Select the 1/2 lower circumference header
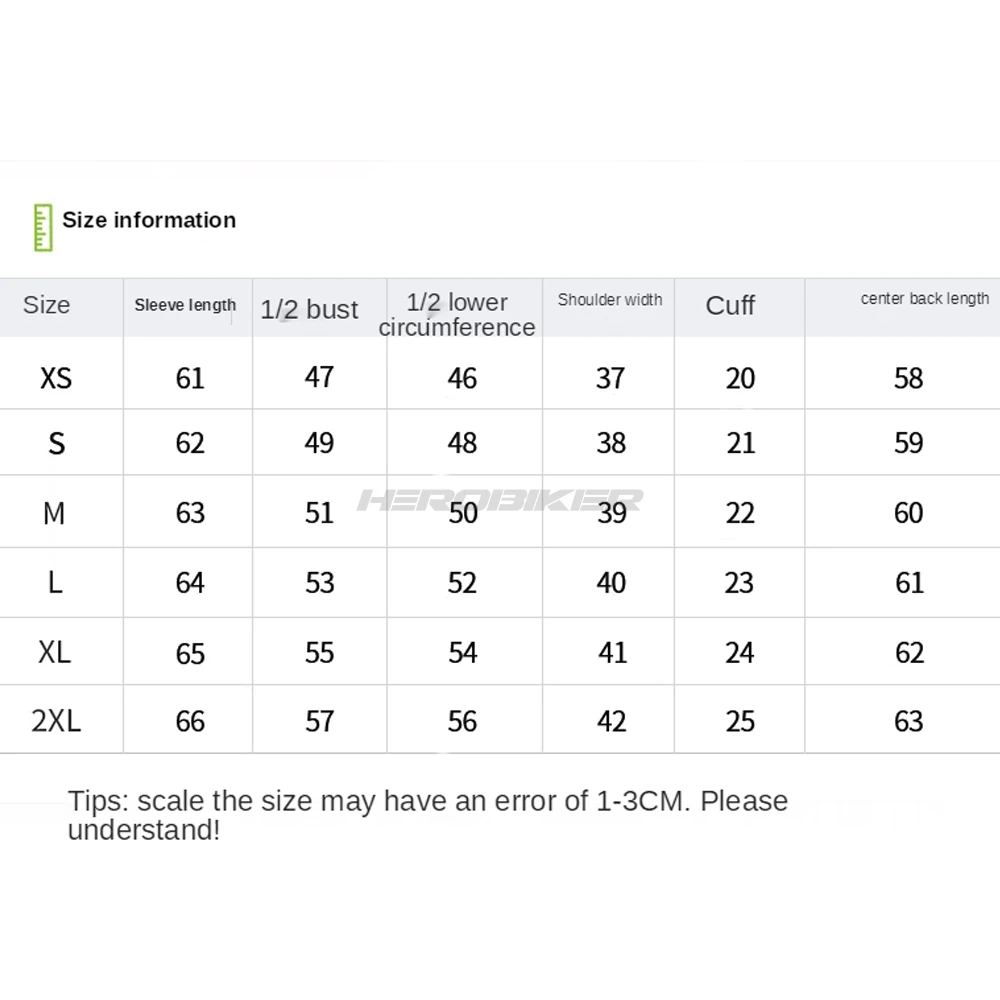The height and width of the screenshot is (1000, 1000). pyautogui.click(x=457, y=314)
